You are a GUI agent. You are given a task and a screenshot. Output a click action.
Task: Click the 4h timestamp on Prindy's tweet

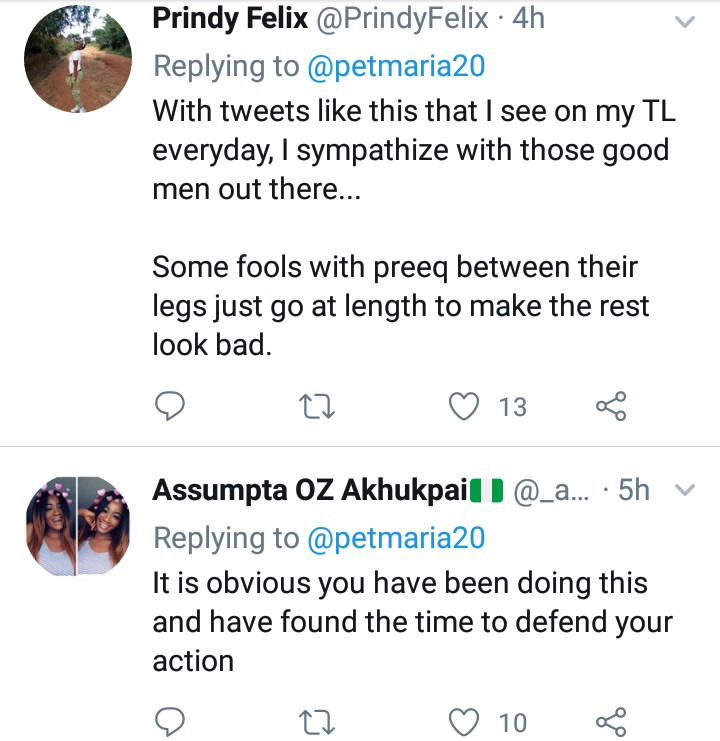(x=527, y=18)
